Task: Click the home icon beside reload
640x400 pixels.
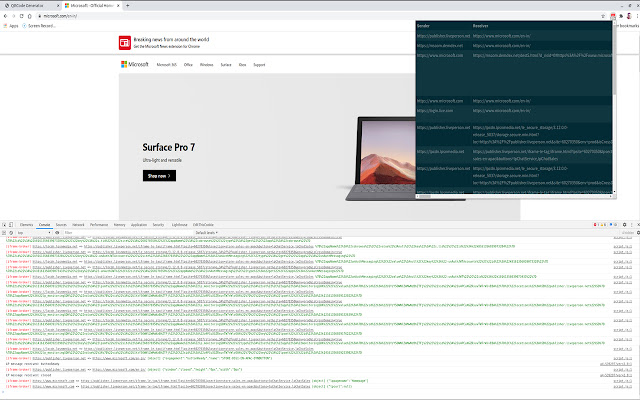Action: [x=29, y=16]
